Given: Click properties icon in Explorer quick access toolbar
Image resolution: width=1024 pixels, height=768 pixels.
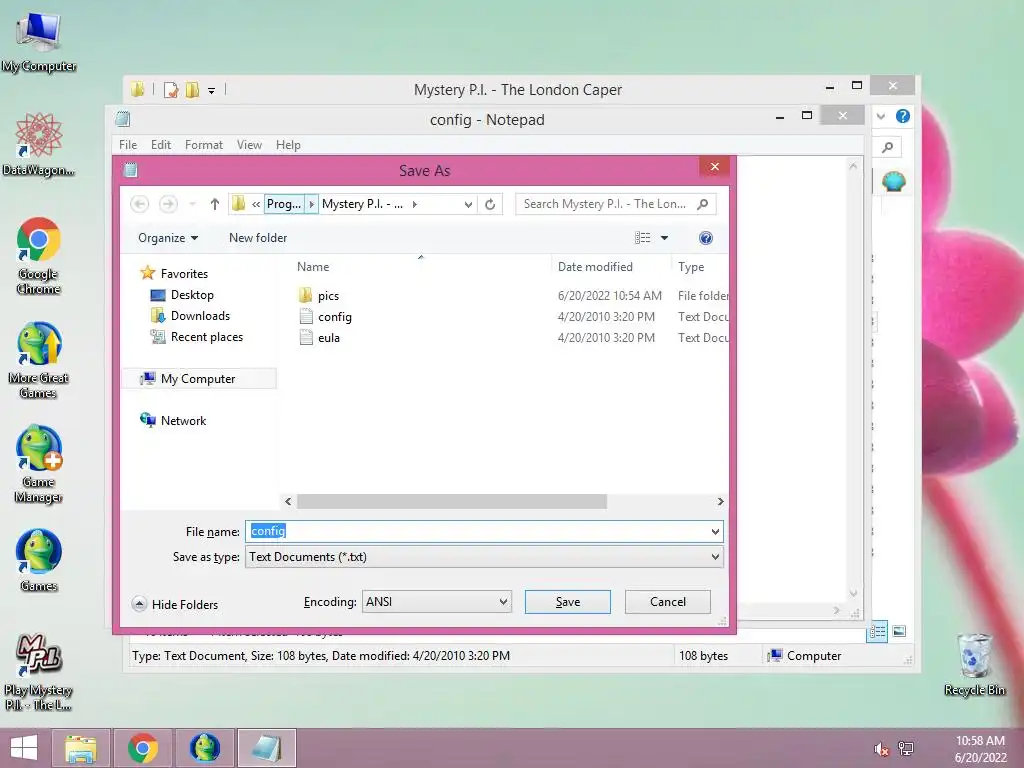Looking at the screenshot, I should pyautogui.click(x=171, y=89).
